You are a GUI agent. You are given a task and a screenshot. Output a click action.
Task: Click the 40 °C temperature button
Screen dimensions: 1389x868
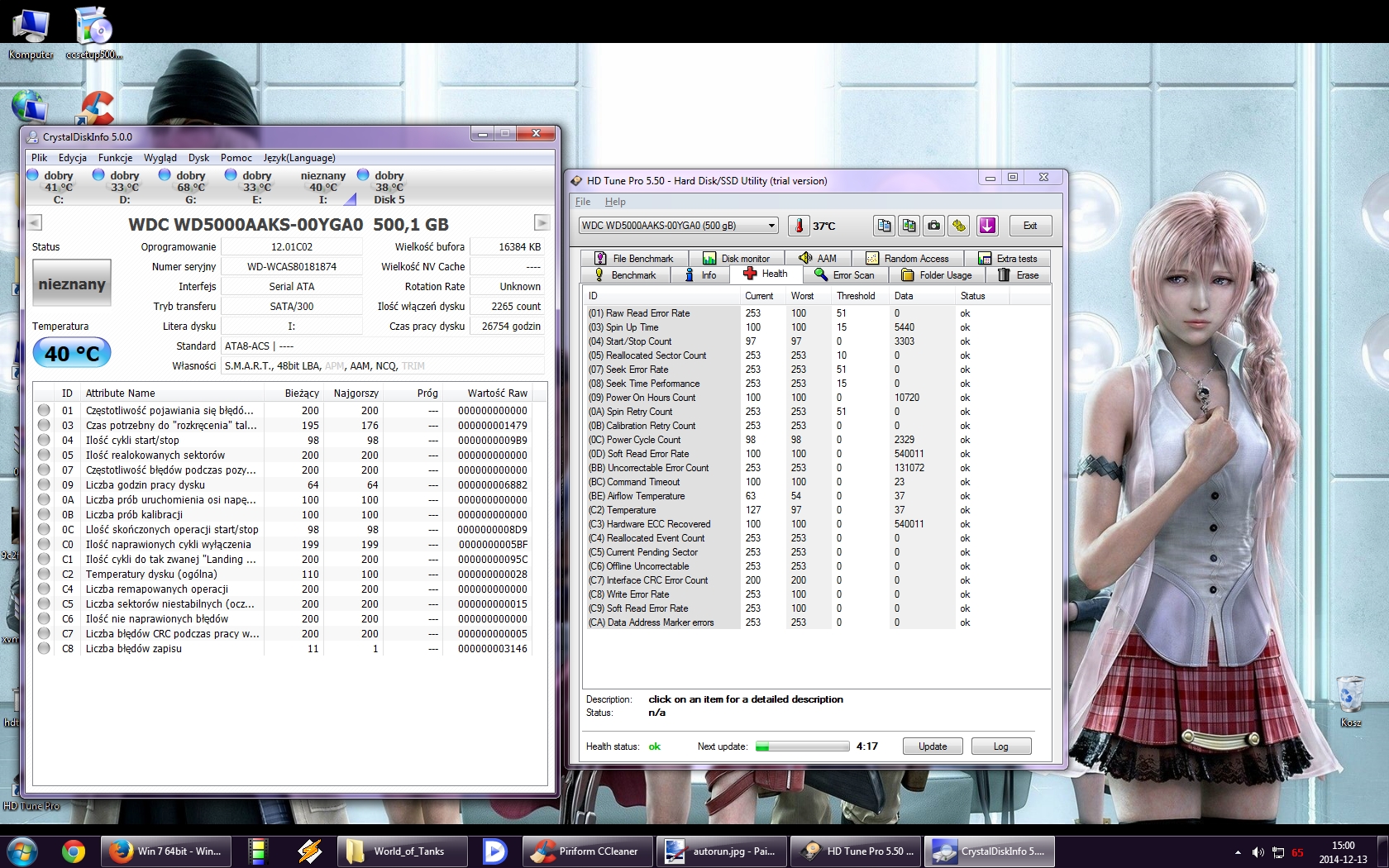[72, 354]
